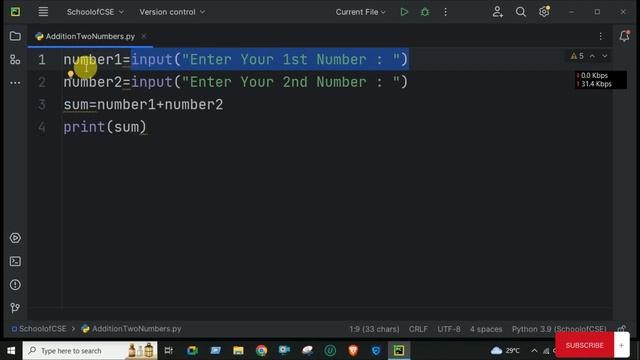Image resolution: width=640 pixels, height=360 pixels.
Task: Expand the Version control dropdown
Action: tap(172, 12)
